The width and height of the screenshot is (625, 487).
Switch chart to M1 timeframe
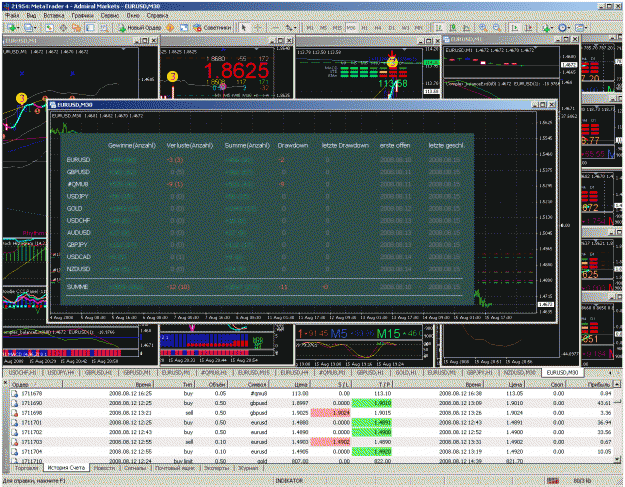310,28
